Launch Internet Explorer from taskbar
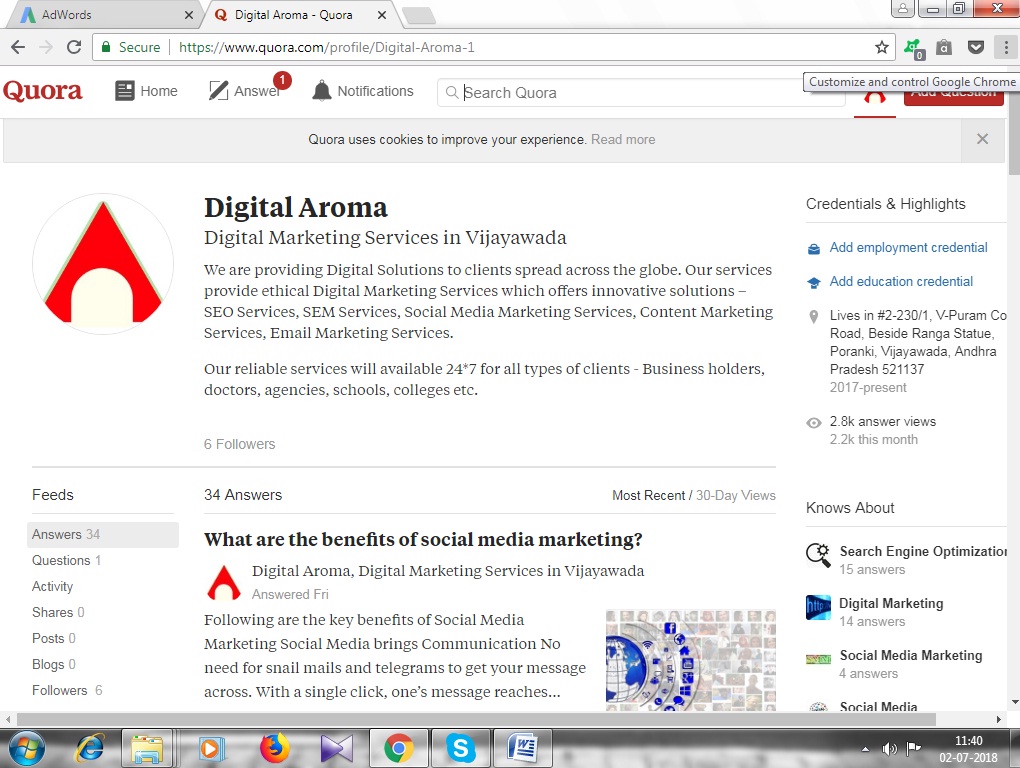 click(89, 749)
